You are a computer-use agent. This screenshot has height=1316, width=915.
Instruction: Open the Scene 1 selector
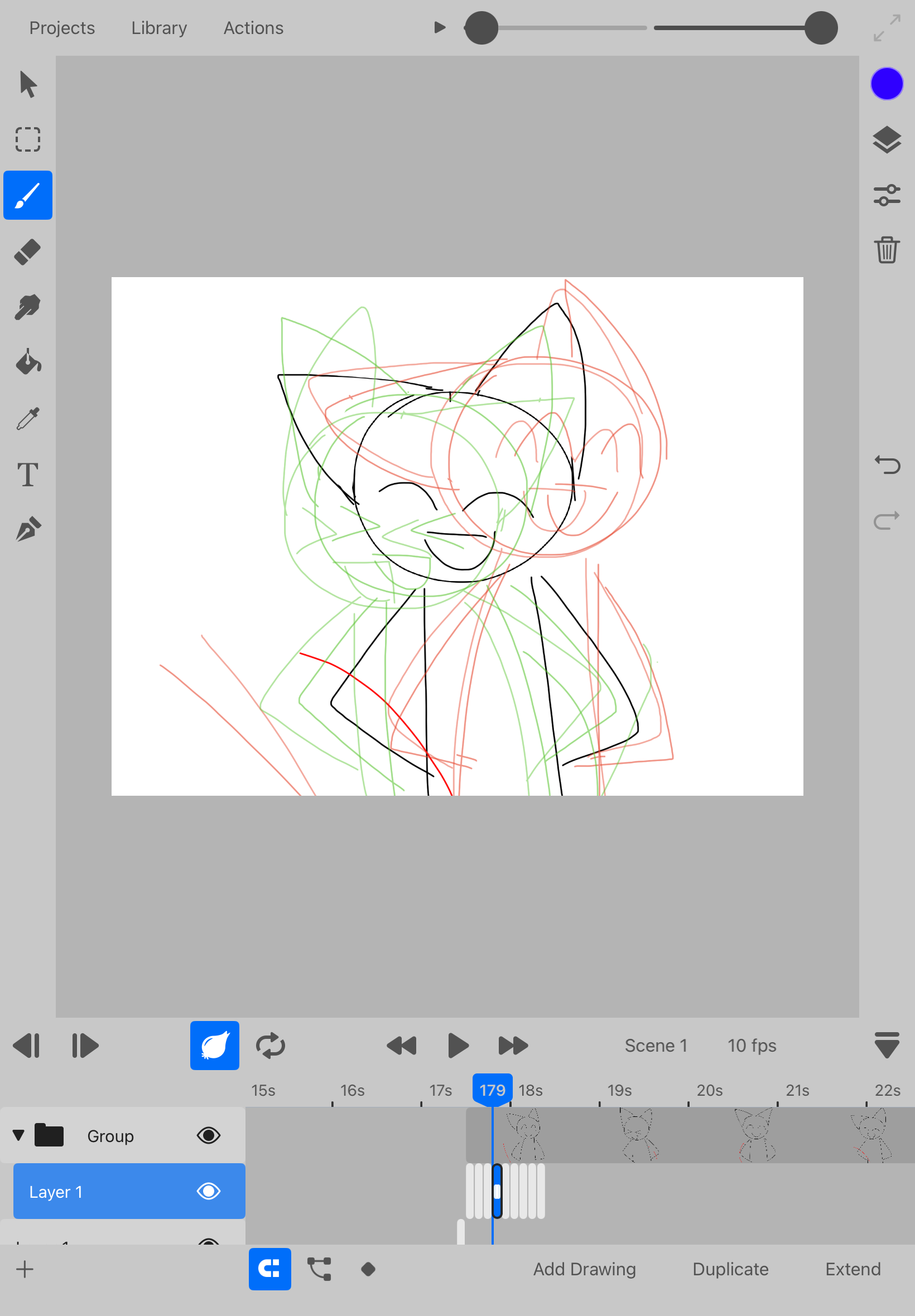click(656, 1045)
